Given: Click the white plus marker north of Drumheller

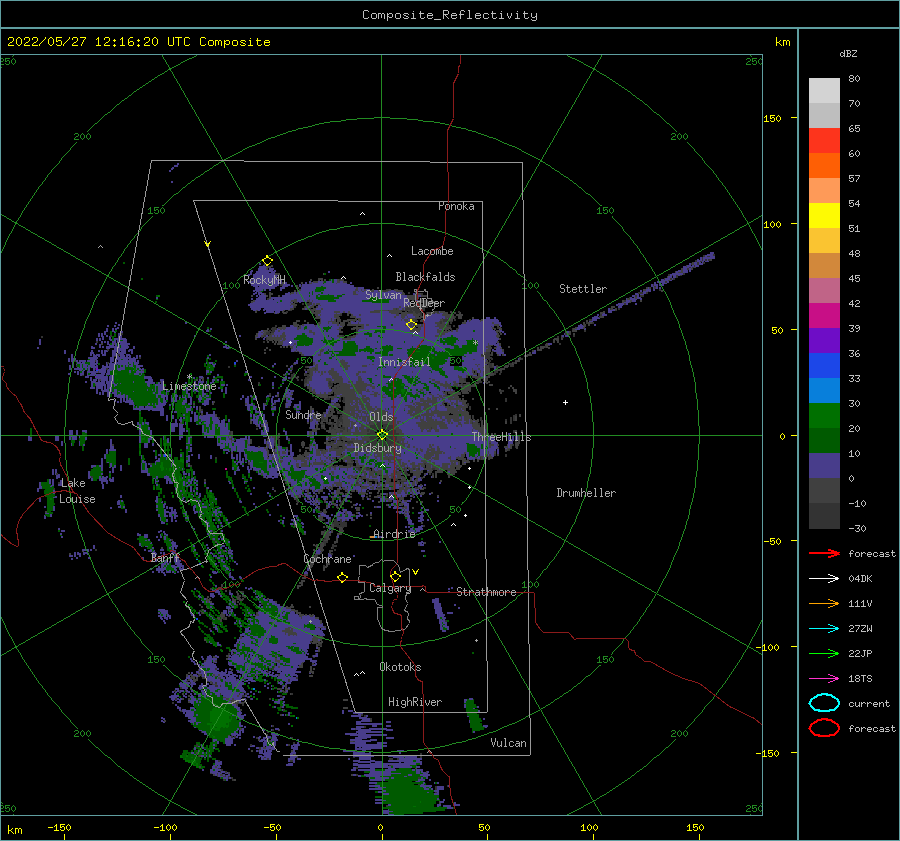Looking at the screenshot, I should pyautogui.click(x=565, y=402).
